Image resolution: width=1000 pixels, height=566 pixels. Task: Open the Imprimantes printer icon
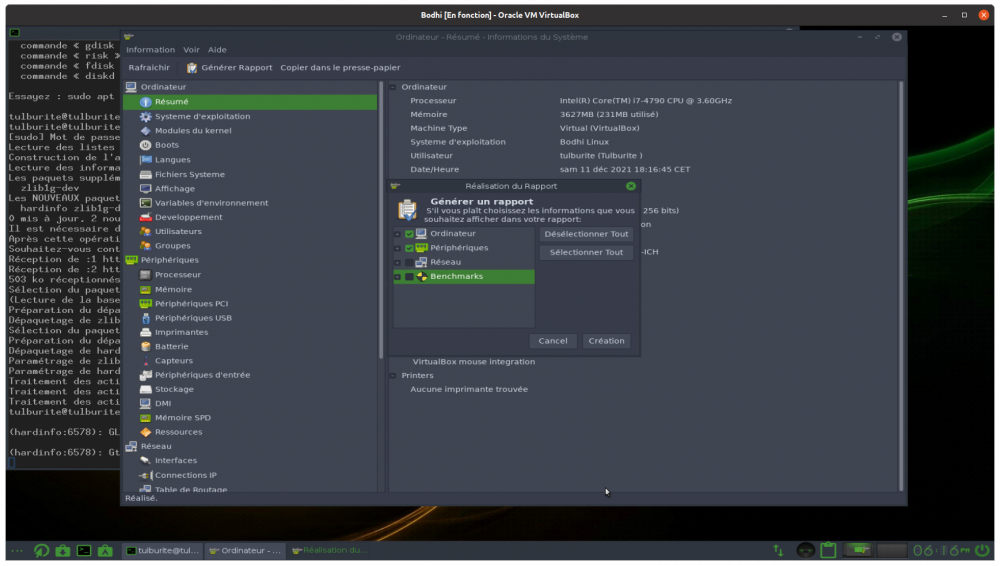click(145, 332)
